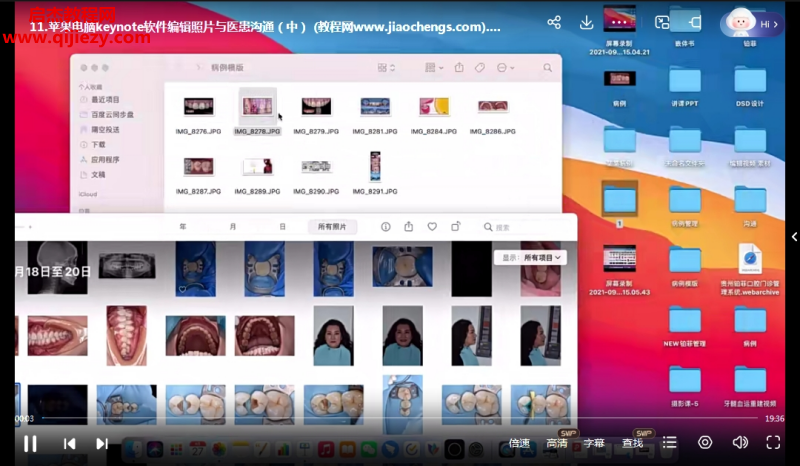Open the 高清 quality selector
Image resolution: width=800 pixels, height=466 pixels.
point(557,443)
